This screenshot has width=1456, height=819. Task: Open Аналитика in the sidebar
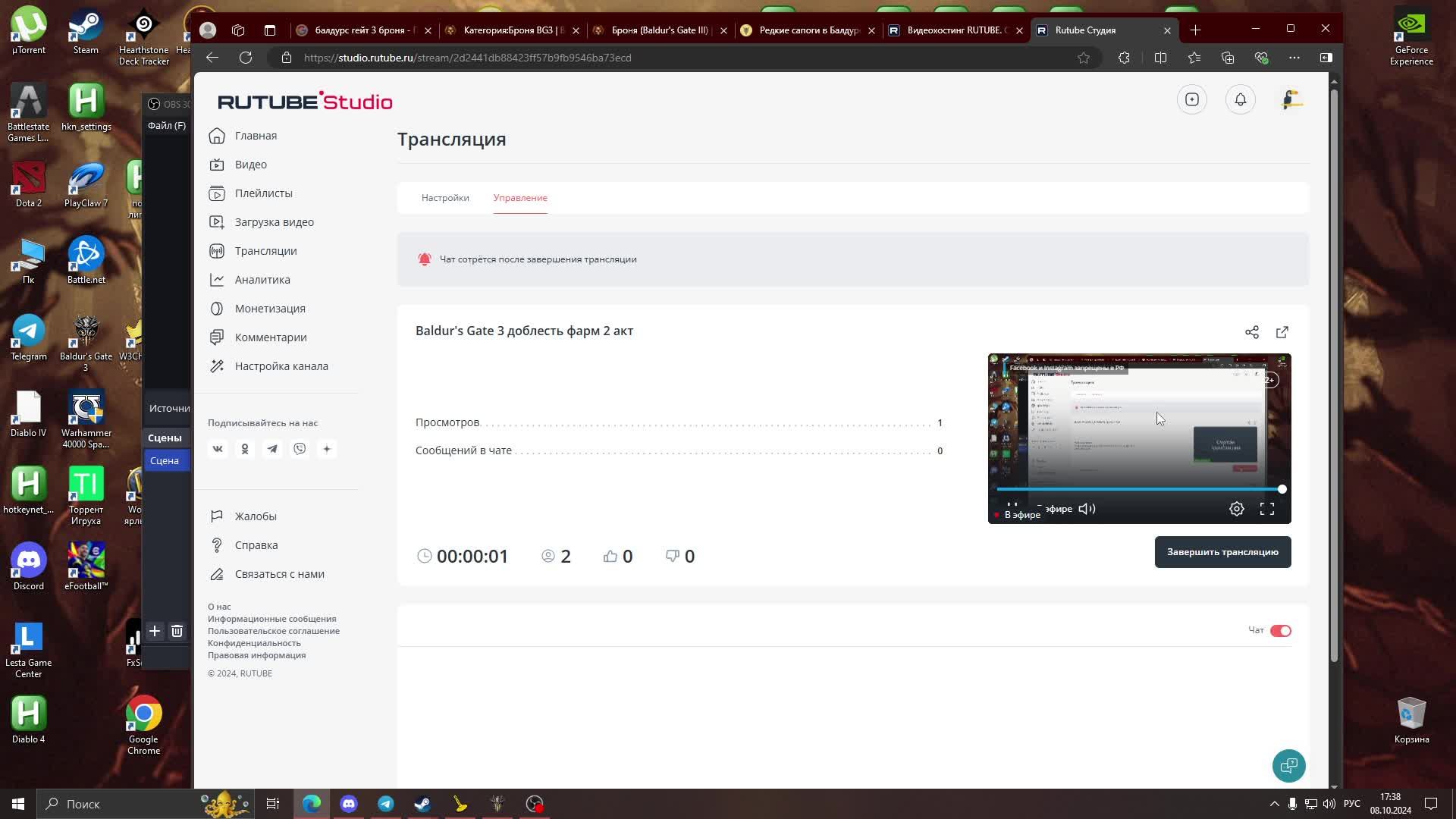[262, 280]
